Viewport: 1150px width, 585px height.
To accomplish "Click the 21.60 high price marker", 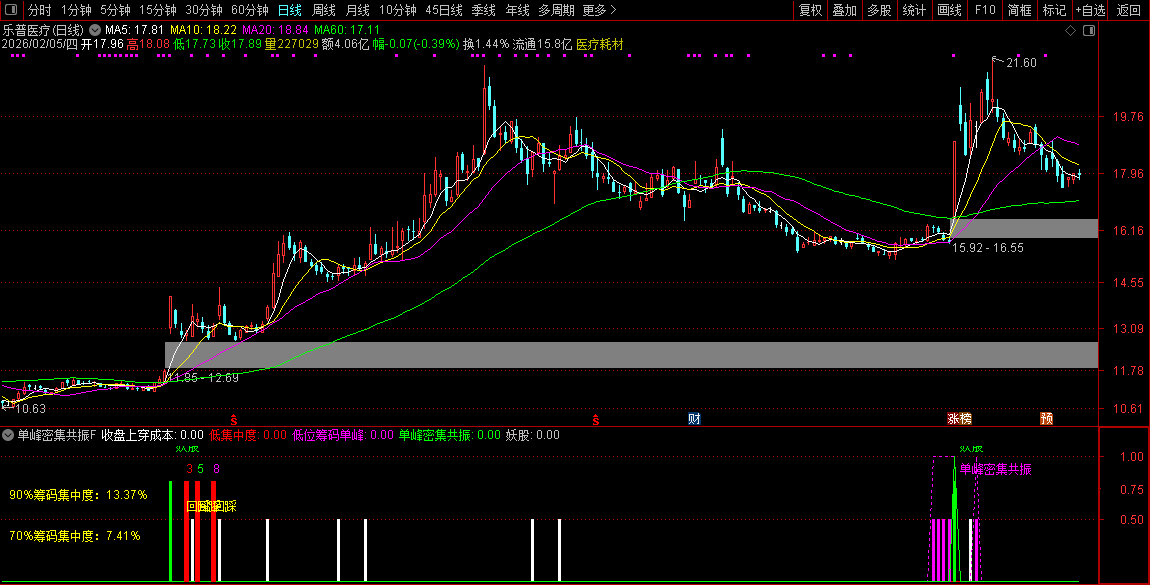I will (1021, 63).
